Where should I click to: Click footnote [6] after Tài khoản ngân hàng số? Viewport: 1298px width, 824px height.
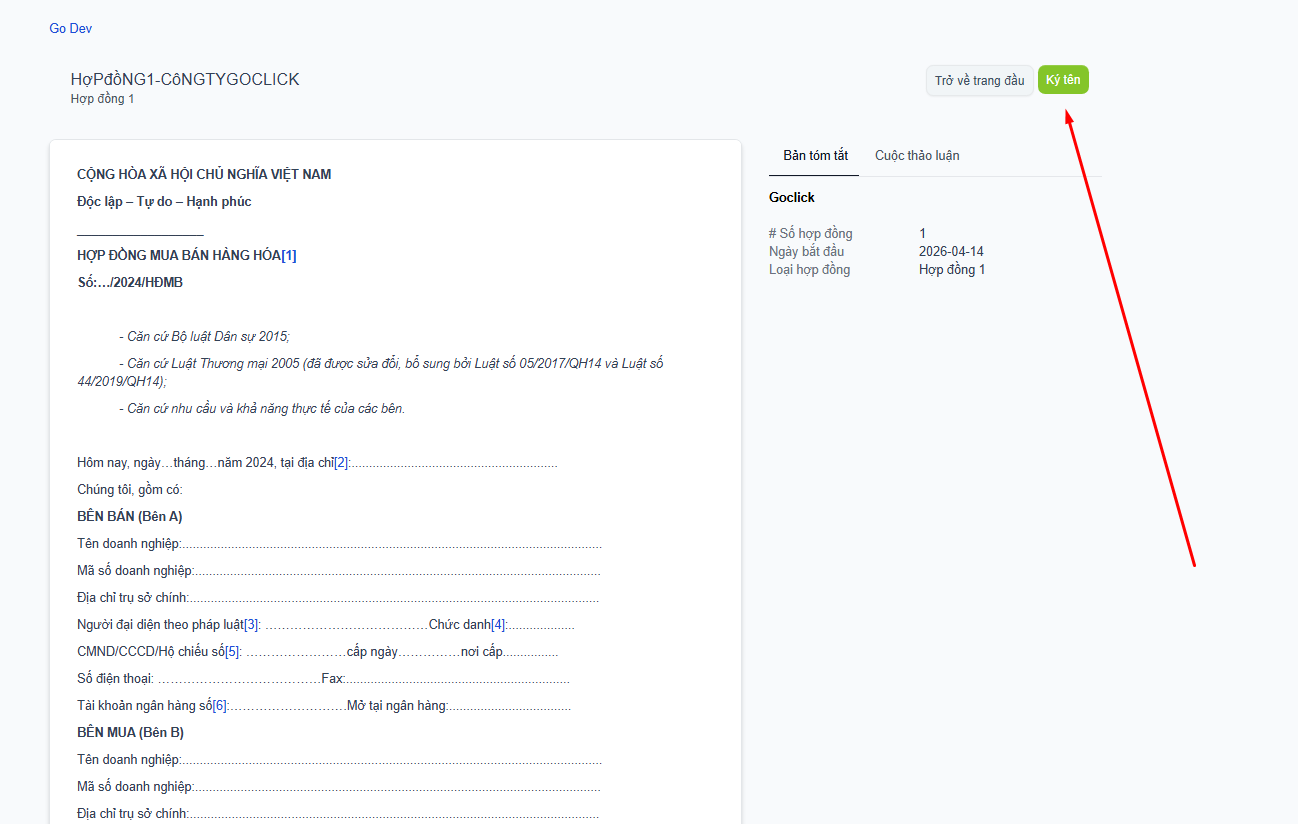pos(221,706)
